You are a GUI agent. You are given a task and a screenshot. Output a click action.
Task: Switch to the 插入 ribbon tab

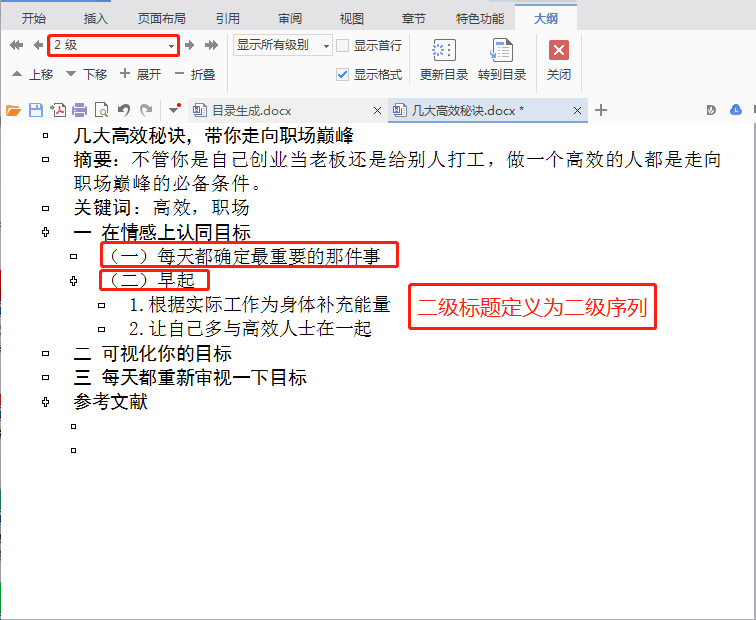click(95, 19)
